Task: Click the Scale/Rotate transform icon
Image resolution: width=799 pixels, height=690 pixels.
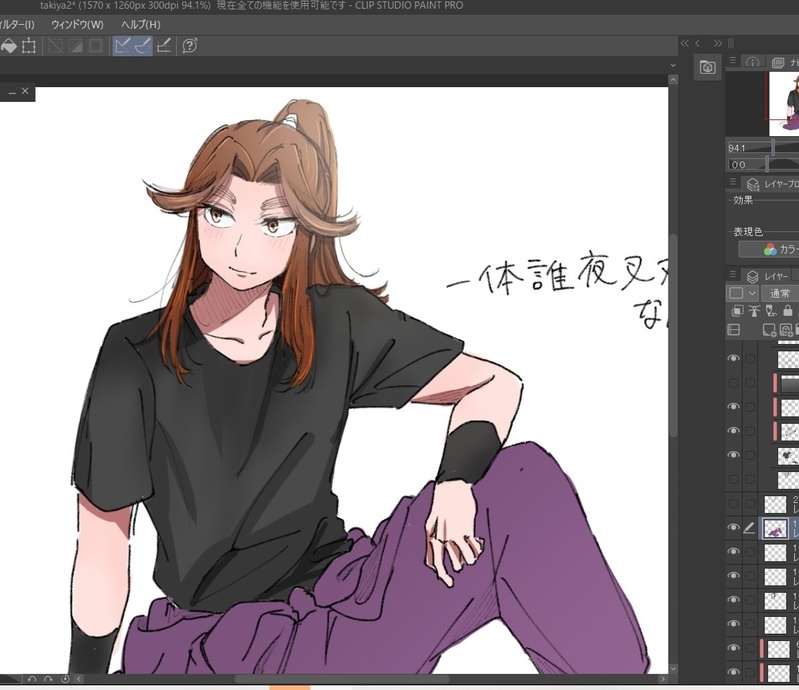Action: (29, 46)
